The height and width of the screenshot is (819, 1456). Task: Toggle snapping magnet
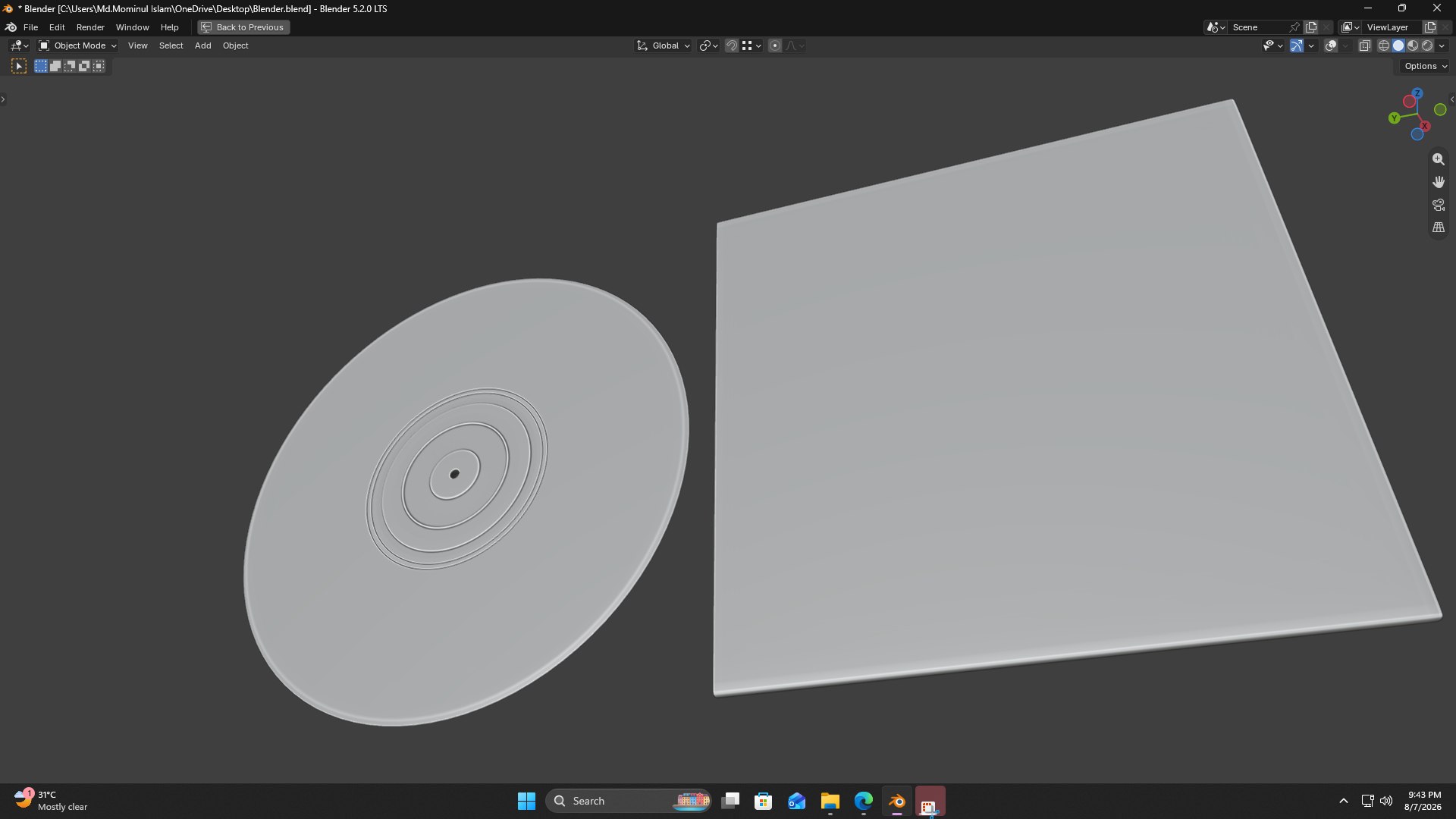(731, 46)
